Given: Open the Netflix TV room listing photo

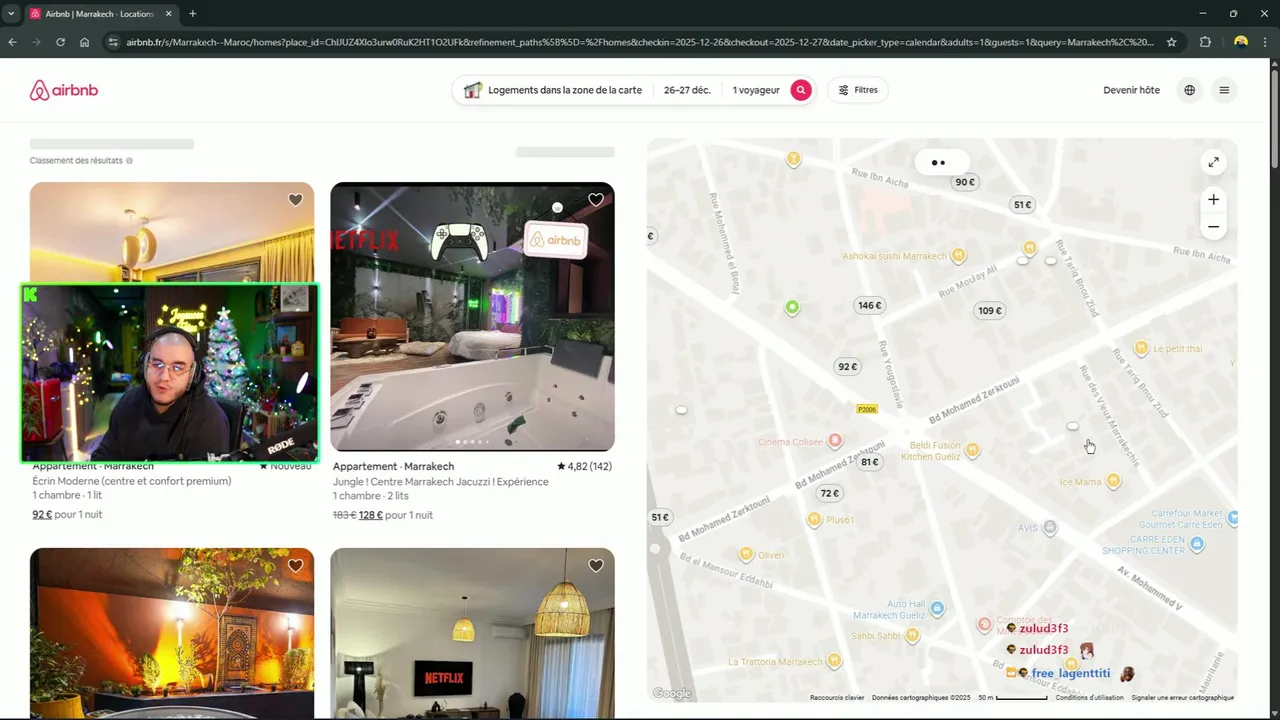Looking at the screenshot, I should (472, 633).
